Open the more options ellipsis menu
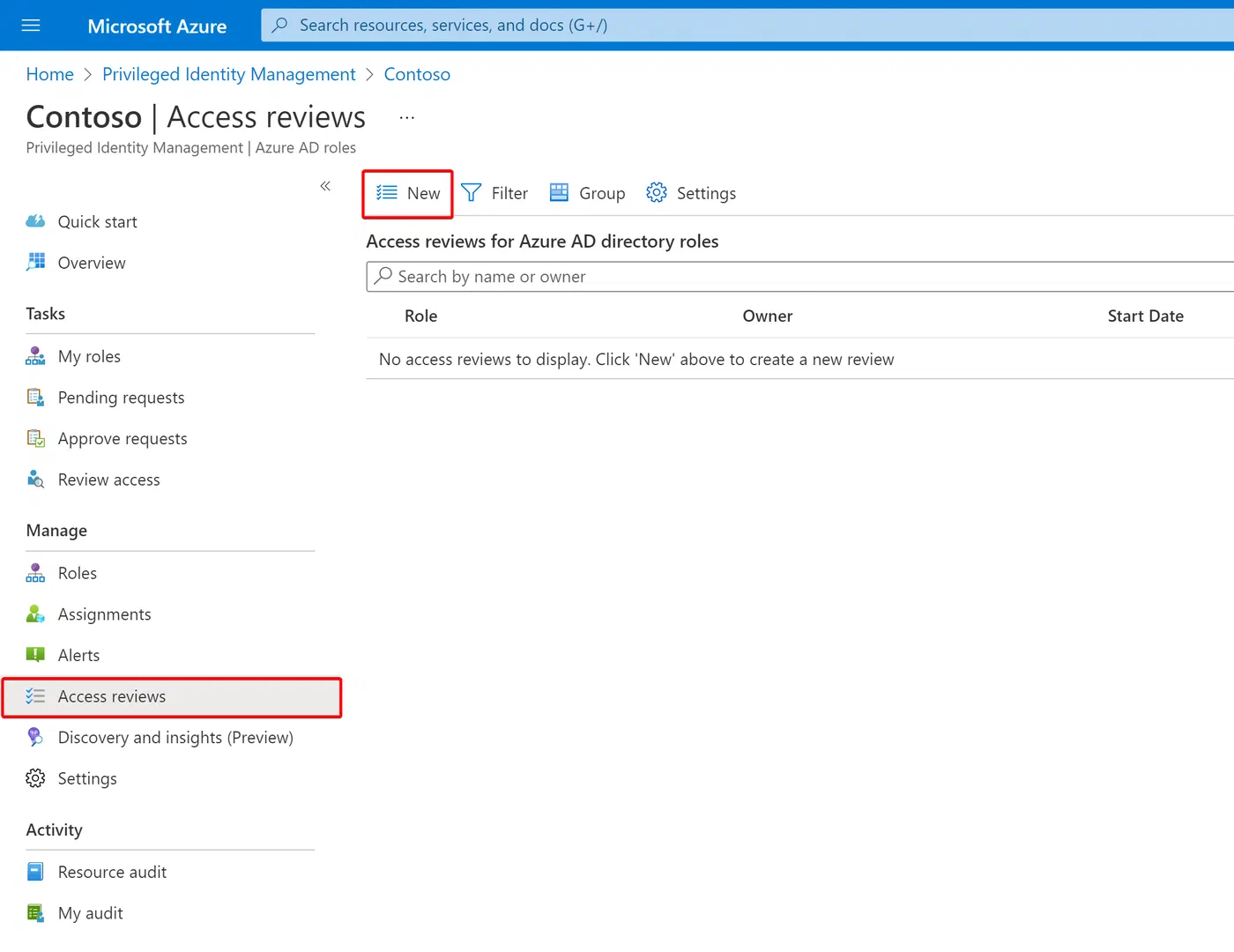Viewport: 1234px width, 952px height. (406, 117)
